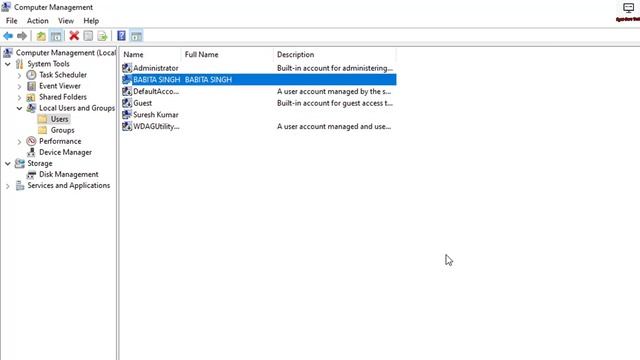Go back with the blue Back arrow

tap(8, 36)
